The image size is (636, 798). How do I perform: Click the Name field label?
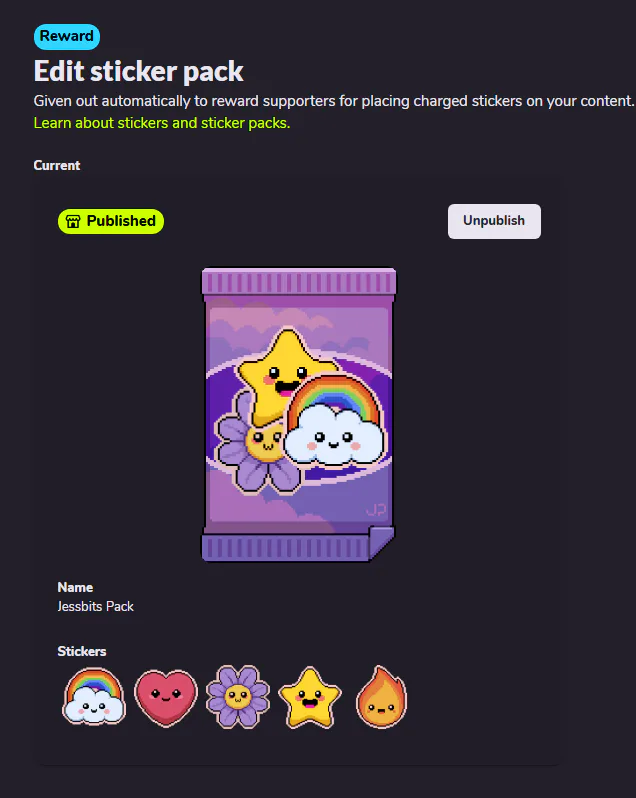point(75,587)
